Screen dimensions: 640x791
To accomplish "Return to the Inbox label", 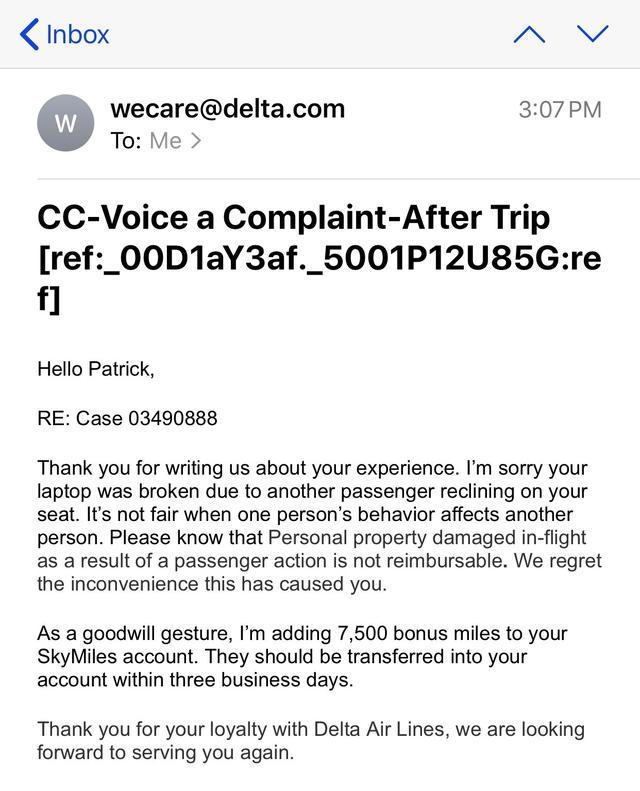I will point(77,34).
